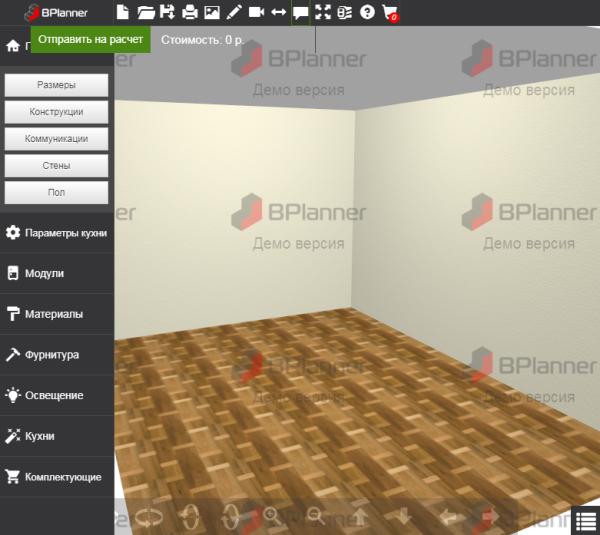
Task: Open the shopping cart
Action: click(389, 13)
